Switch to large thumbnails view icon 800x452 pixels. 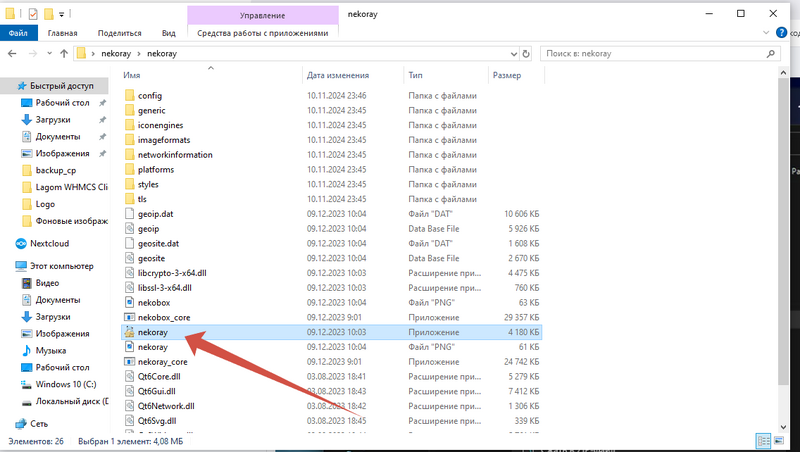click(780, 440)
